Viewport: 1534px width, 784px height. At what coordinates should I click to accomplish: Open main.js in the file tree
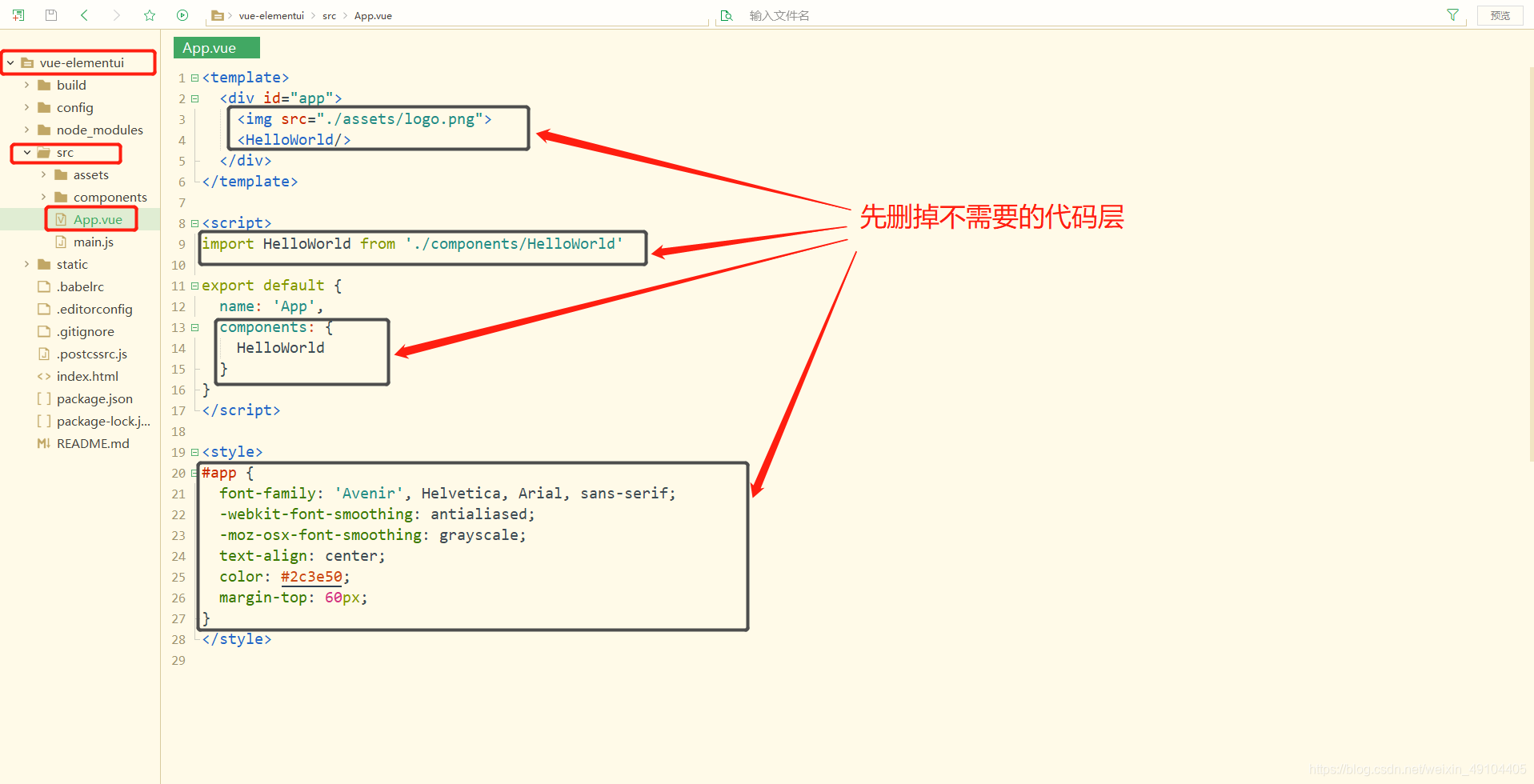[94, 242]
